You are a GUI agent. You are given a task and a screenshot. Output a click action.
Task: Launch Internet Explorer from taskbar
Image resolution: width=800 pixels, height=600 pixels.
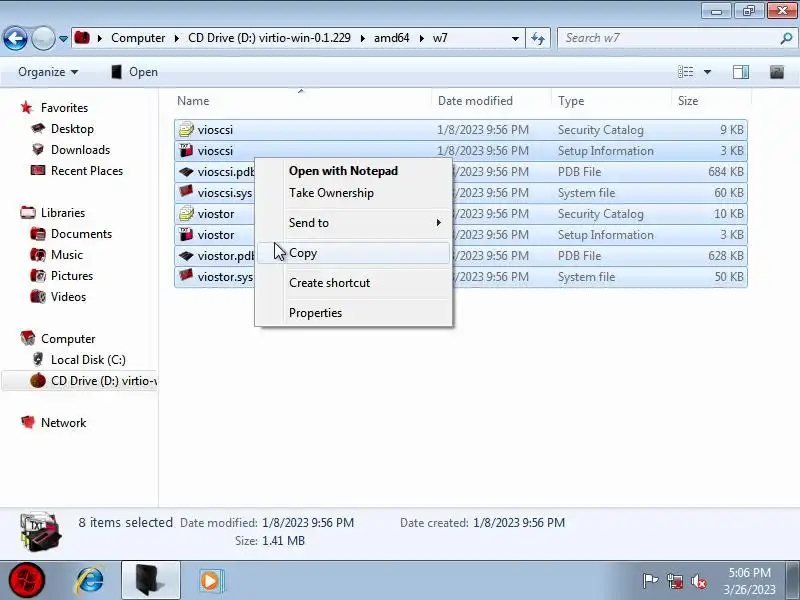point(90,580)
